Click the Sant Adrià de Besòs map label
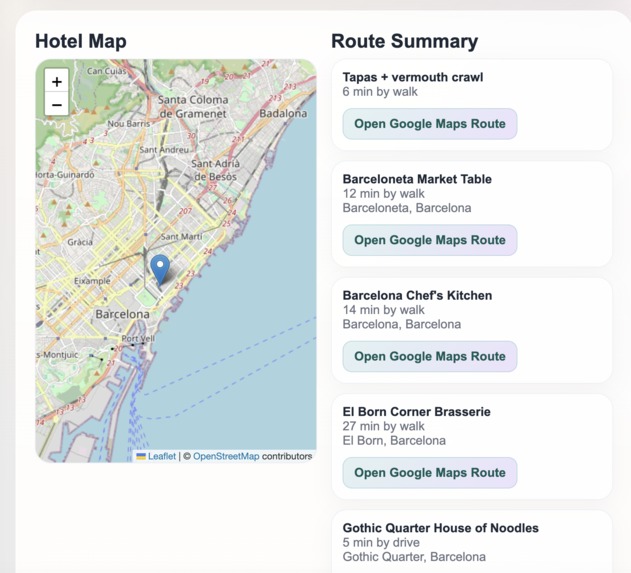This screenshot has width=631, height=573. pos(215,170)
